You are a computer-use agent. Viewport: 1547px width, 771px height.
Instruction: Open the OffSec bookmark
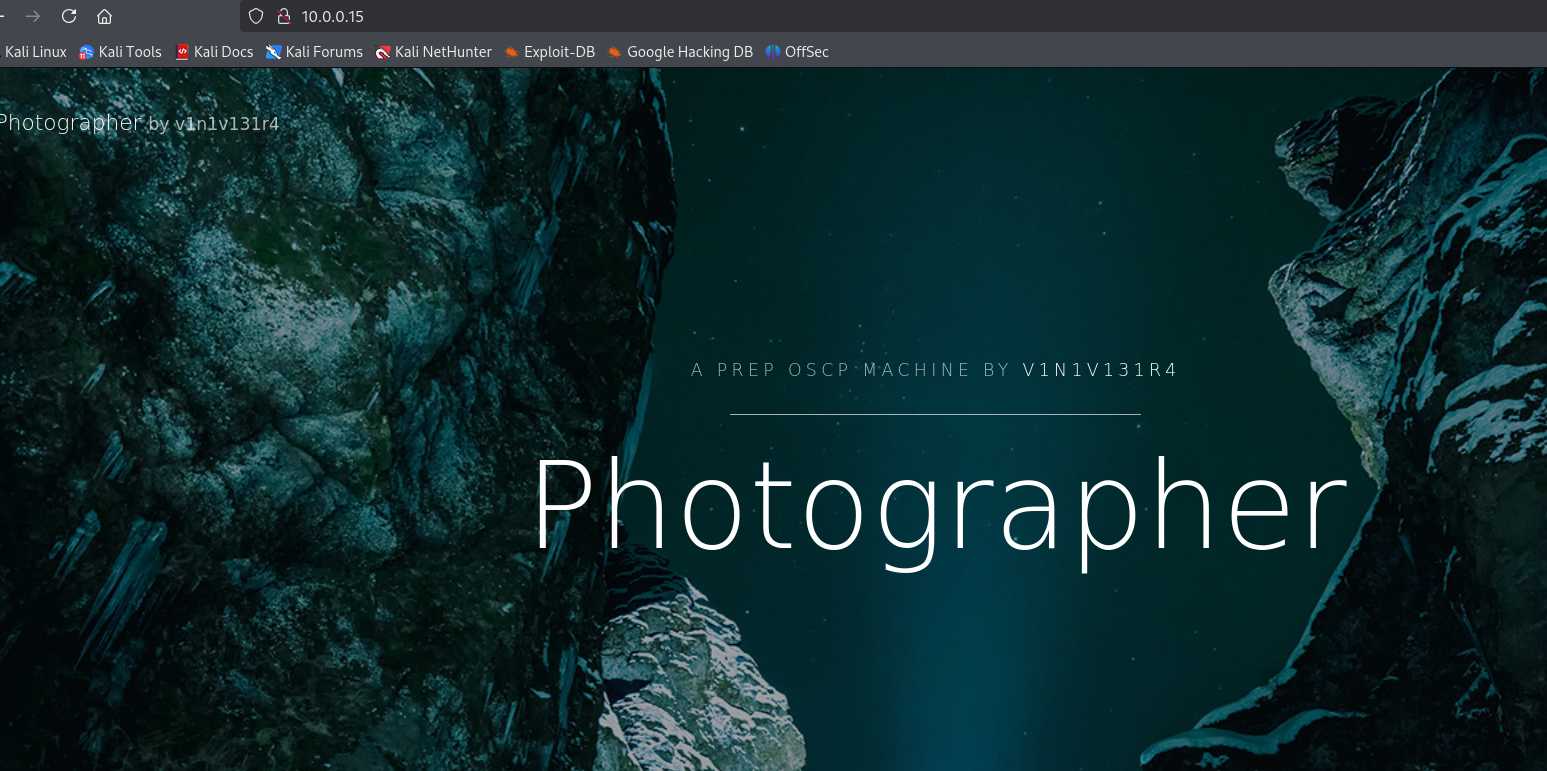[x=797, y=52]
